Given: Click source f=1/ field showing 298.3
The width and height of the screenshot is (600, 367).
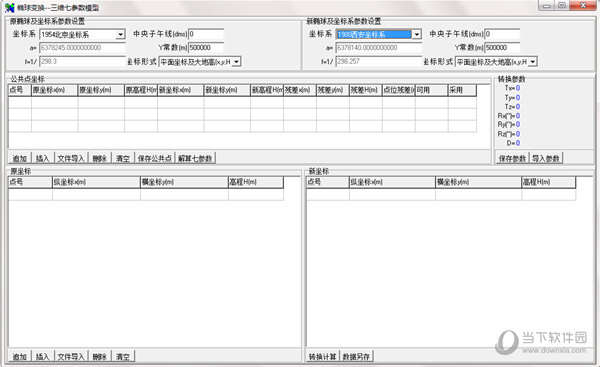Looking at the screenshot, I should tap(82, 61).
